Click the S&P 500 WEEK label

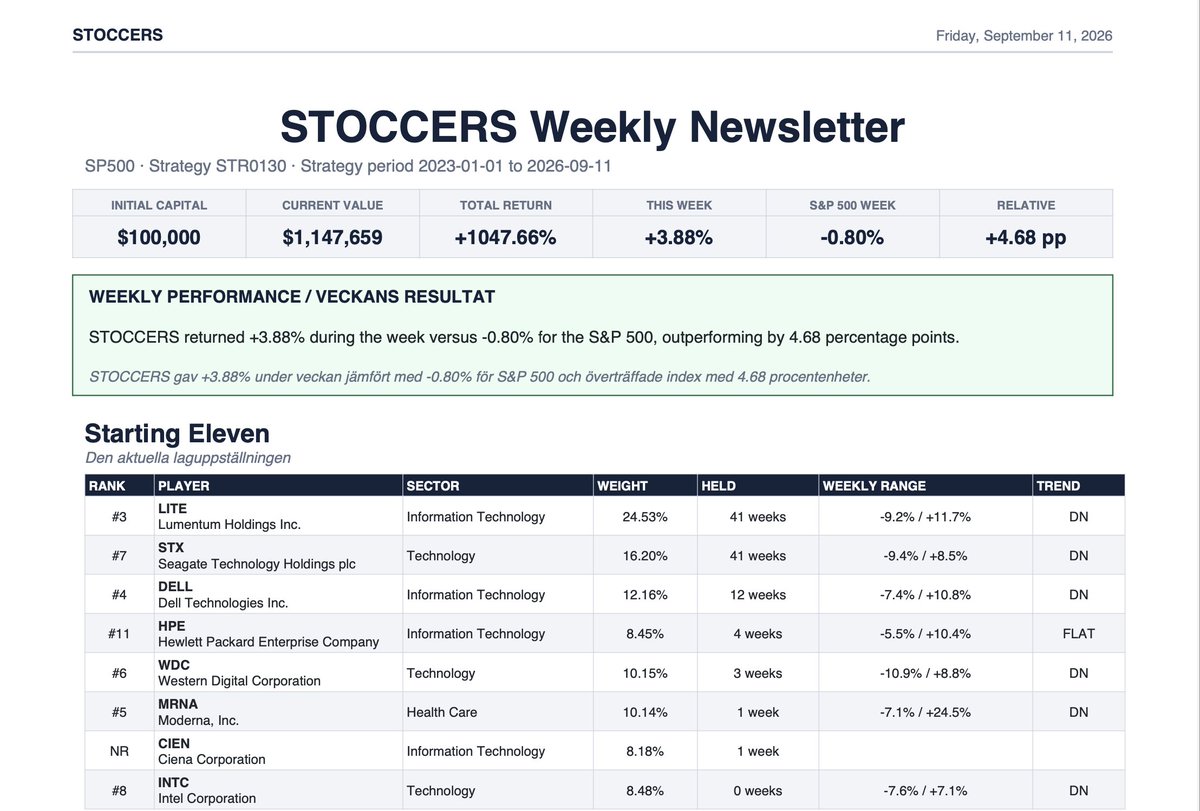pyautogui.click(x=852, y=205)
